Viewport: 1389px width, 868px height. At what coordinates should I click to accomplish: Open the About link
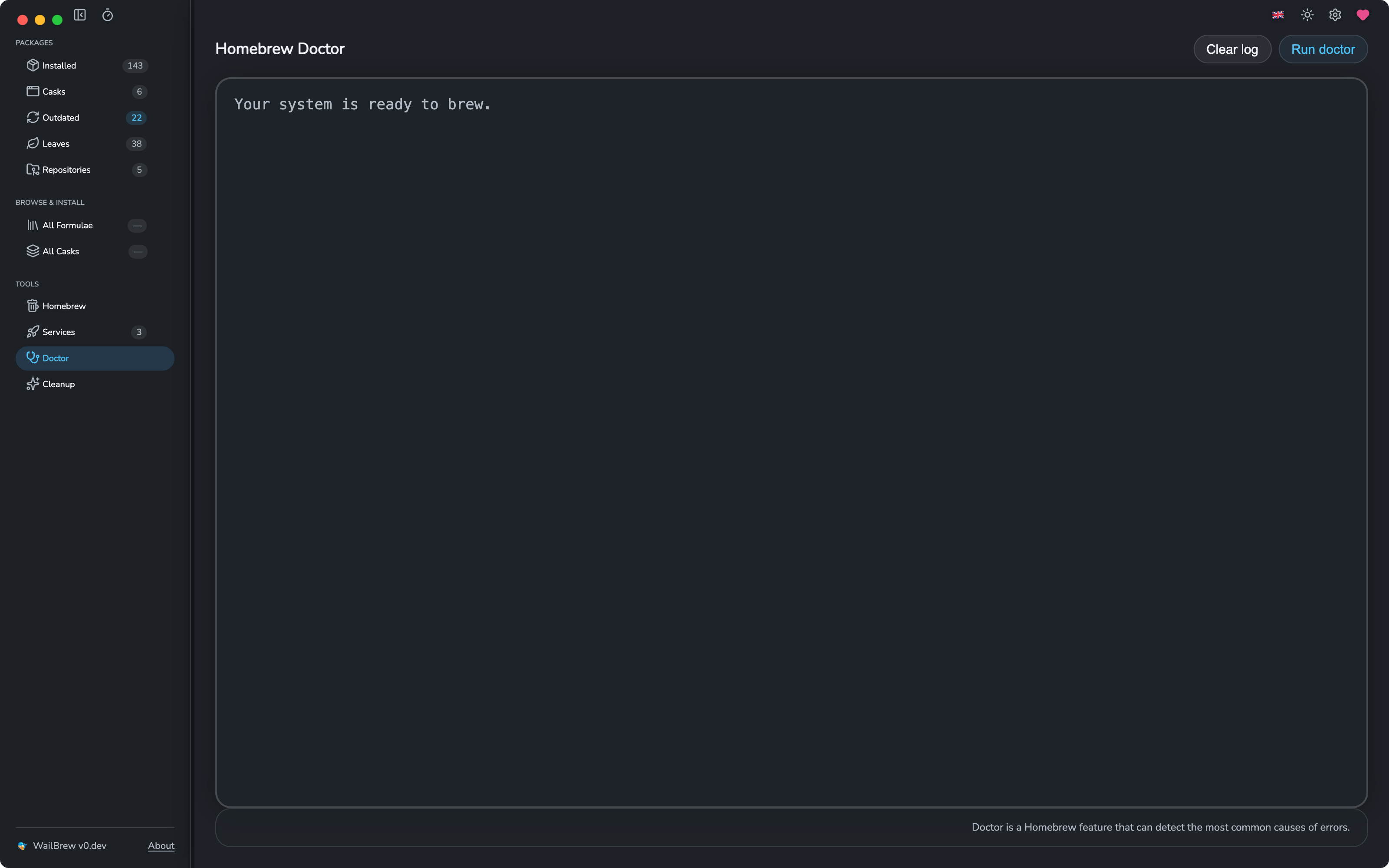(161, 845)
